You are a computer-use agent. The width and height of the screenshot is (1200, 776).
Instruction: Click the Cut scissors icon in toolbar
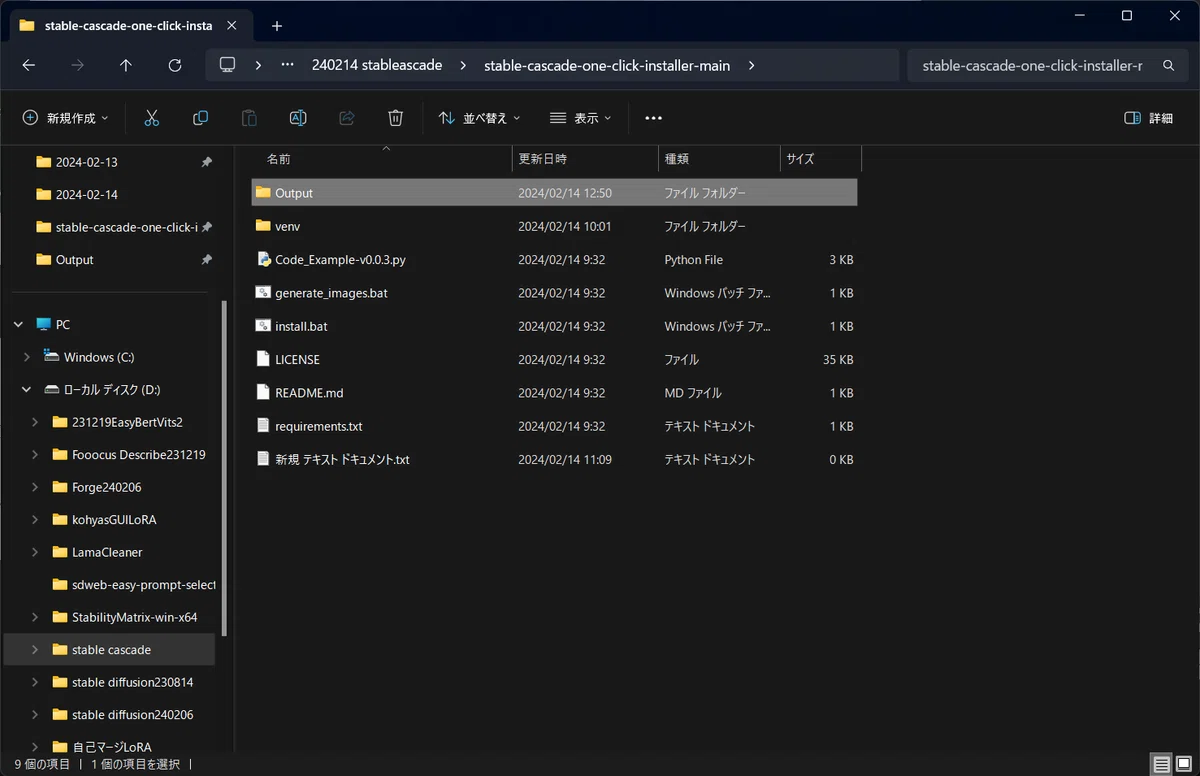coord(152,118)
